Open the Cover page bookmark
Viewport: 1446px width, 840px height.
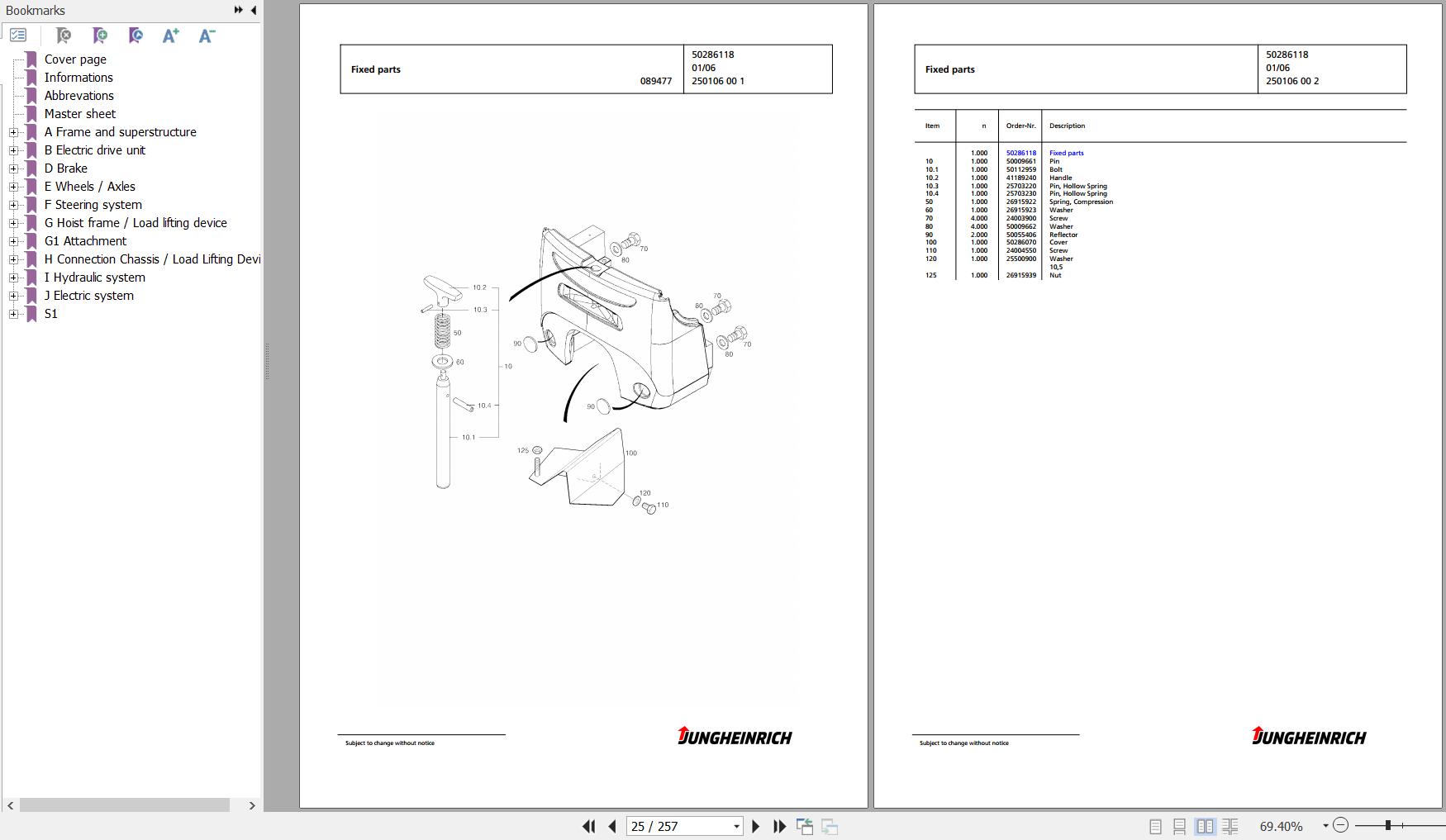point(75,59)
